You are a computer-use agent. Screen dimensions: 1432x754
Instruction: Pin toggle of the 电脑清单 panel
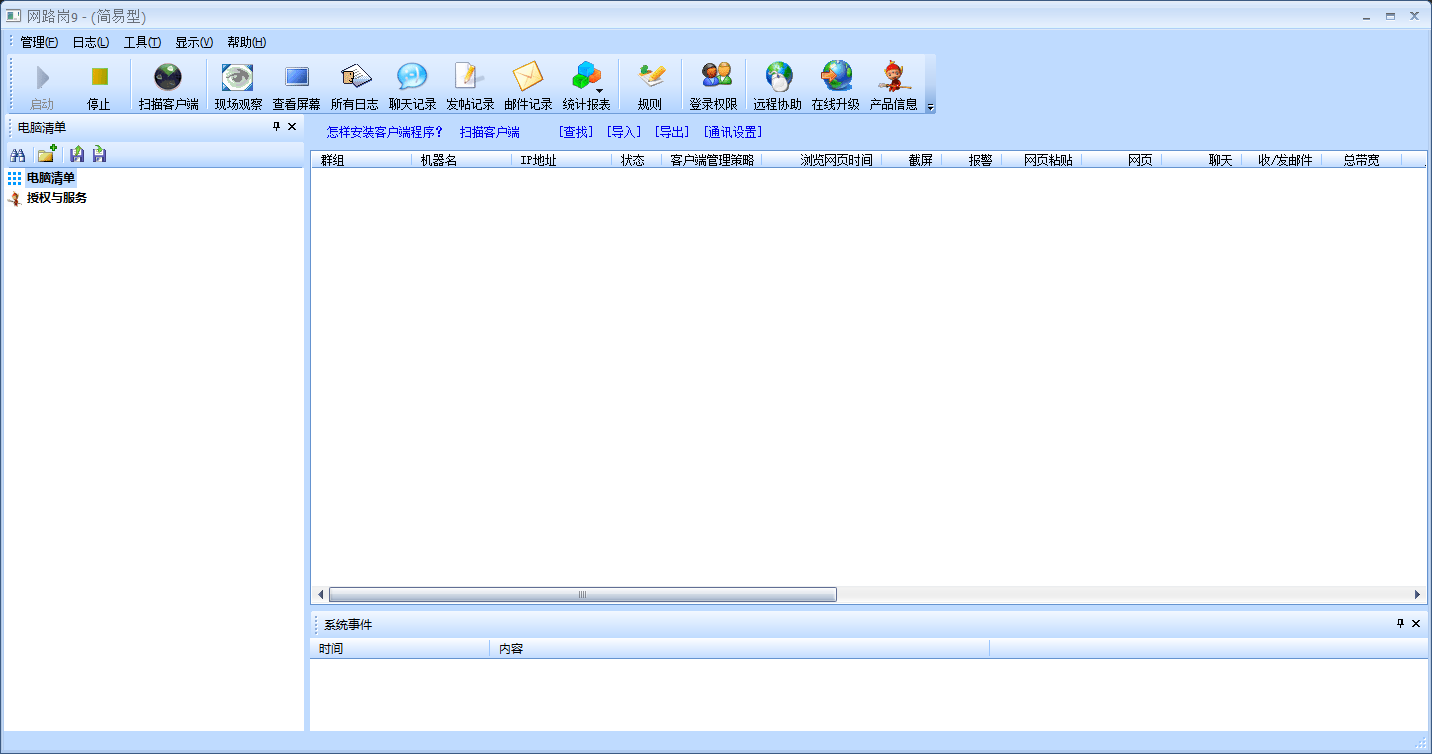[277, 127]
